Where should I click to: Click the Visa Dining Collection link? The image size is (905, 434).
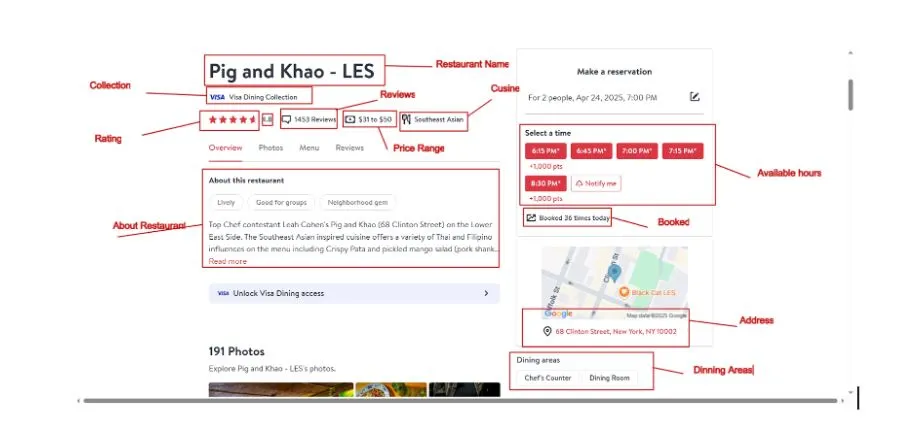pos(263,97)
